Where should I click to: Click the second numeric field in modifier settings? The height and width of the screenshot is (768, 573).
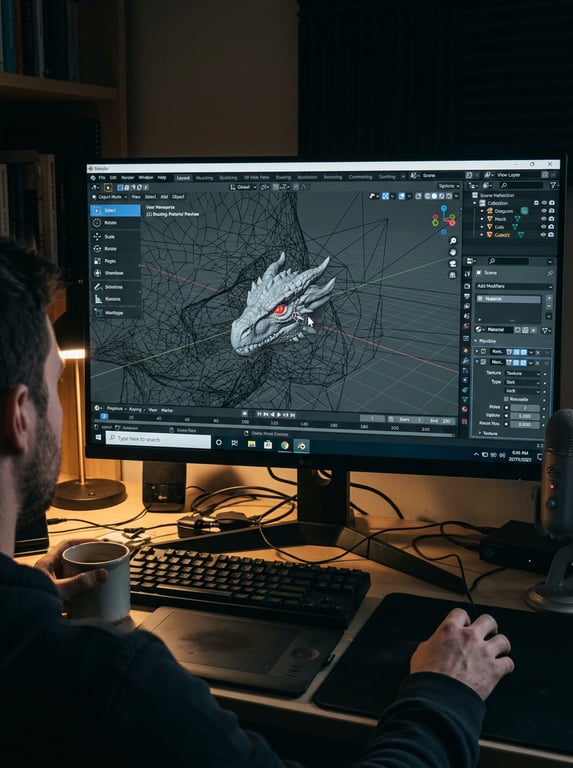point(525,416)
